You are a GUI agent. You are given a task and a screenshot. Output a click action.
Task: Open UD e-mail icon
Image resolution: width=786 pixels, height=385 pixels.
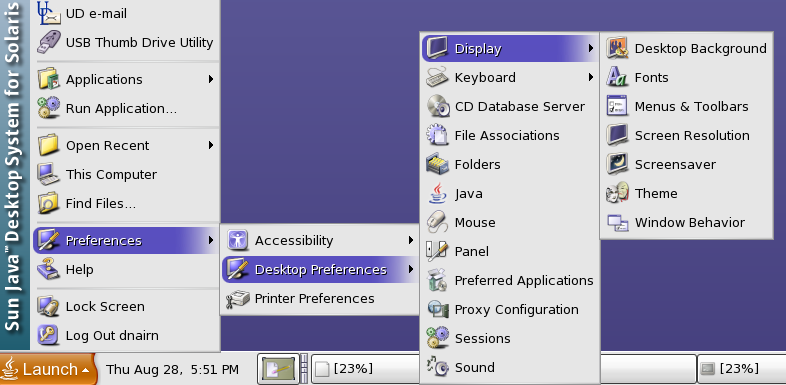click(x=49, y=13)
